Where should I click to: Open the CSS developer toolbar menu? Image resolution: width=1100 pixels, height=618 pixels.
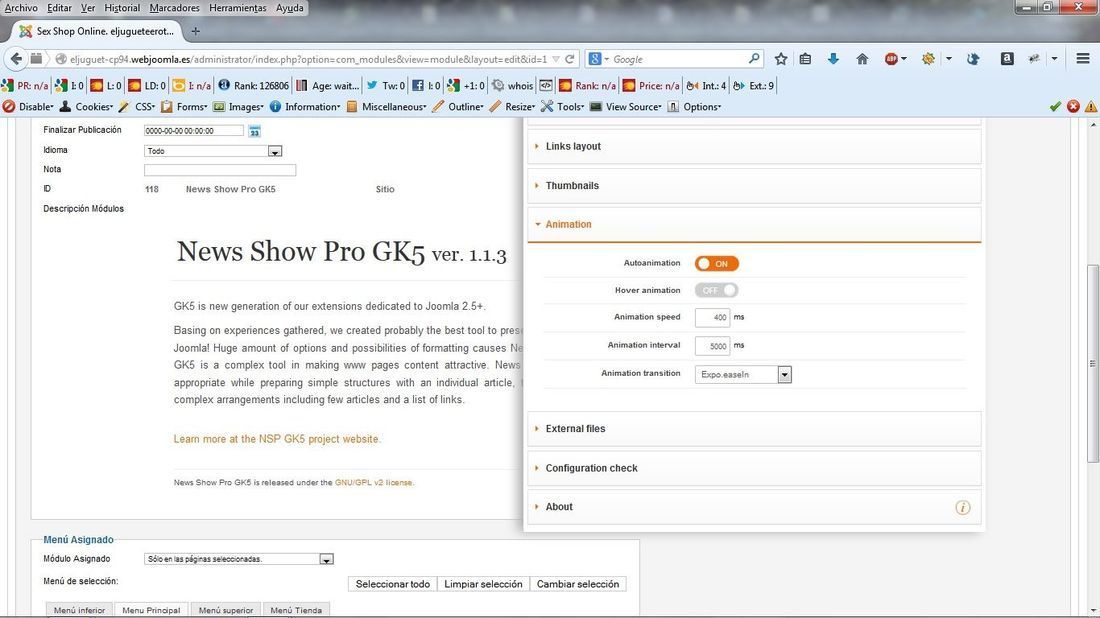point(138,107)
